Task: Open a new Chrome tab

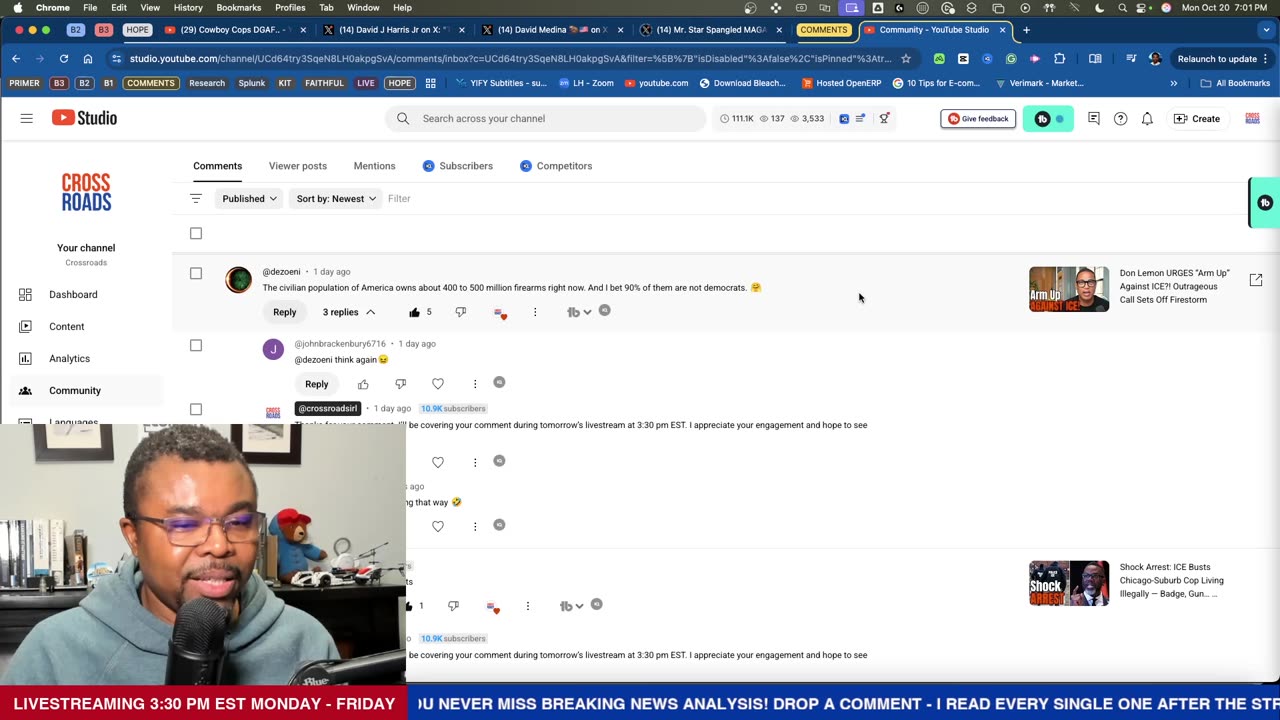Action: (1026, 30)
